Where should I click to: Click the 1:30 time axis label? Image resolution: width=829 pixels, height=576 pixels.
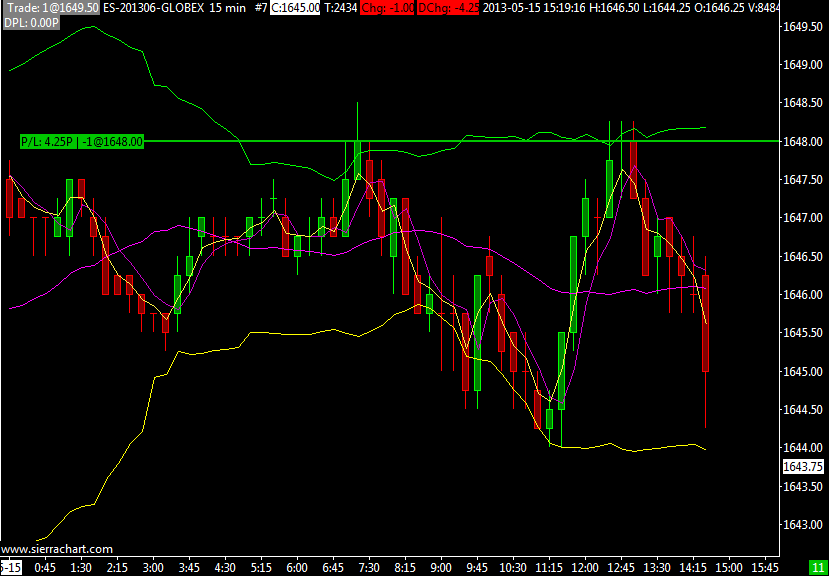(x=81, y=566)
